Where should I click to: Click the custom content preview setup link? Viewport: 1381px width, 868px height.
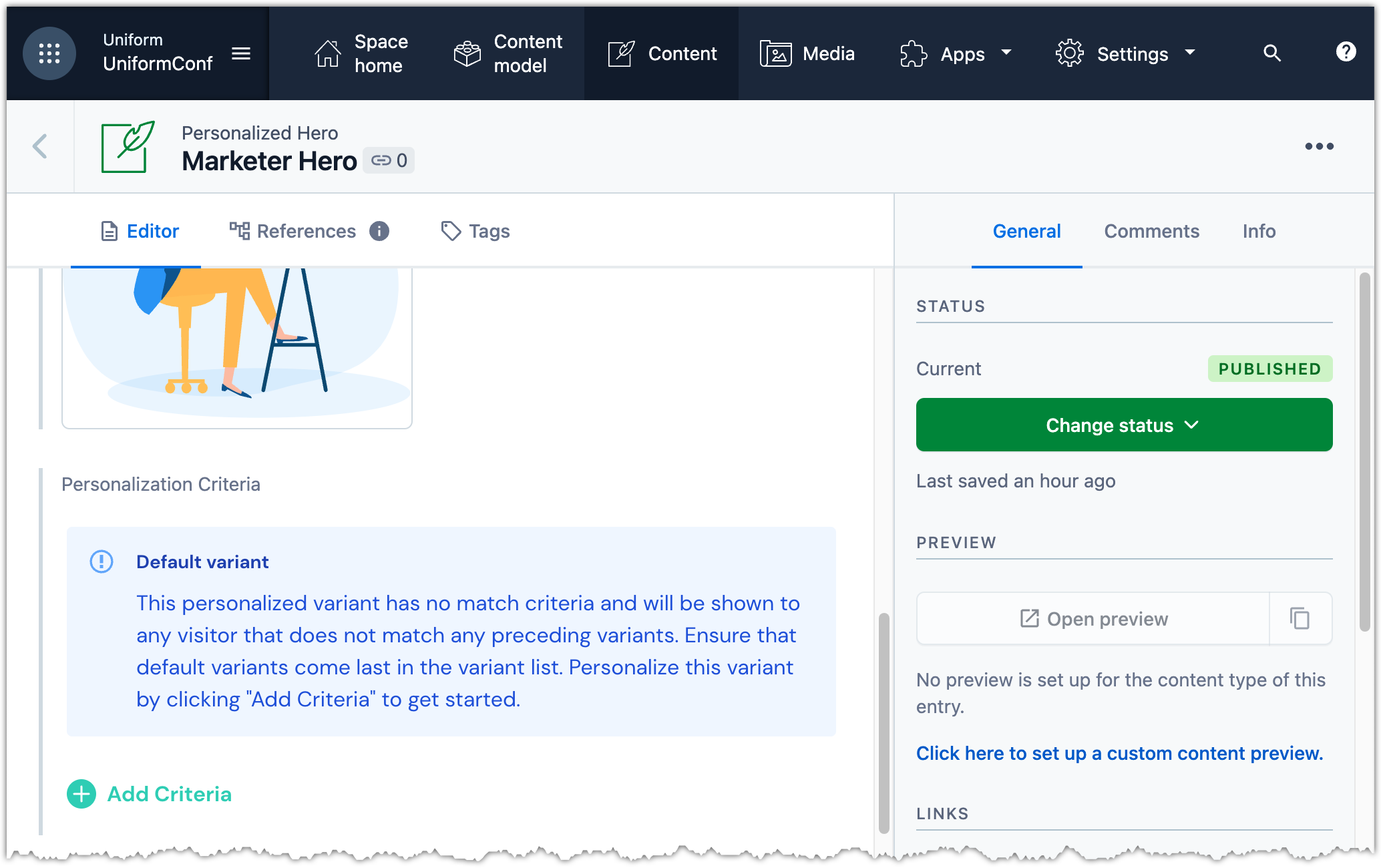pyautogui.click(x=1119, y=753)
